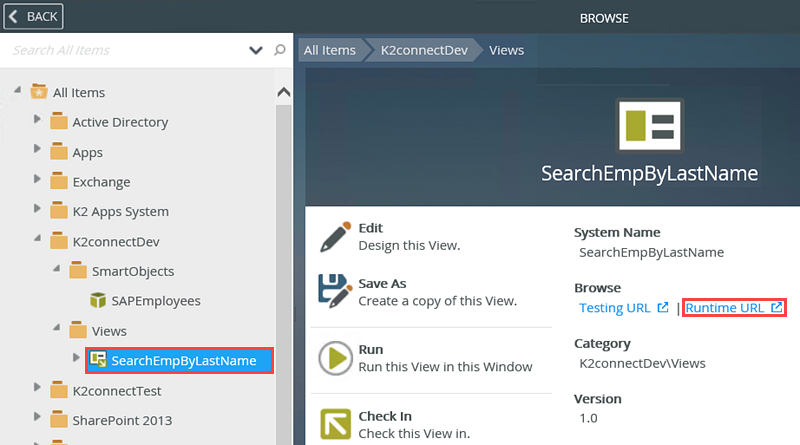Click the tree scrollbar up arrow
The image size is (800, 445).
(284, 93)
